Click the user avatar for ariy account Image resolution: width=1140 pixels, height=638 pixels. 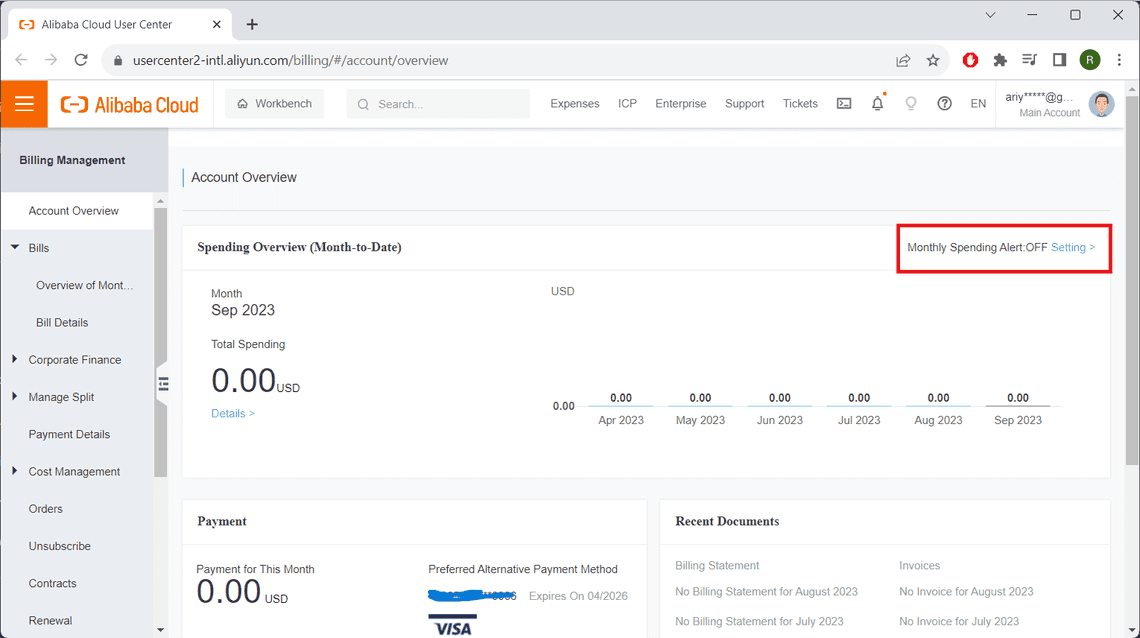1101,103
